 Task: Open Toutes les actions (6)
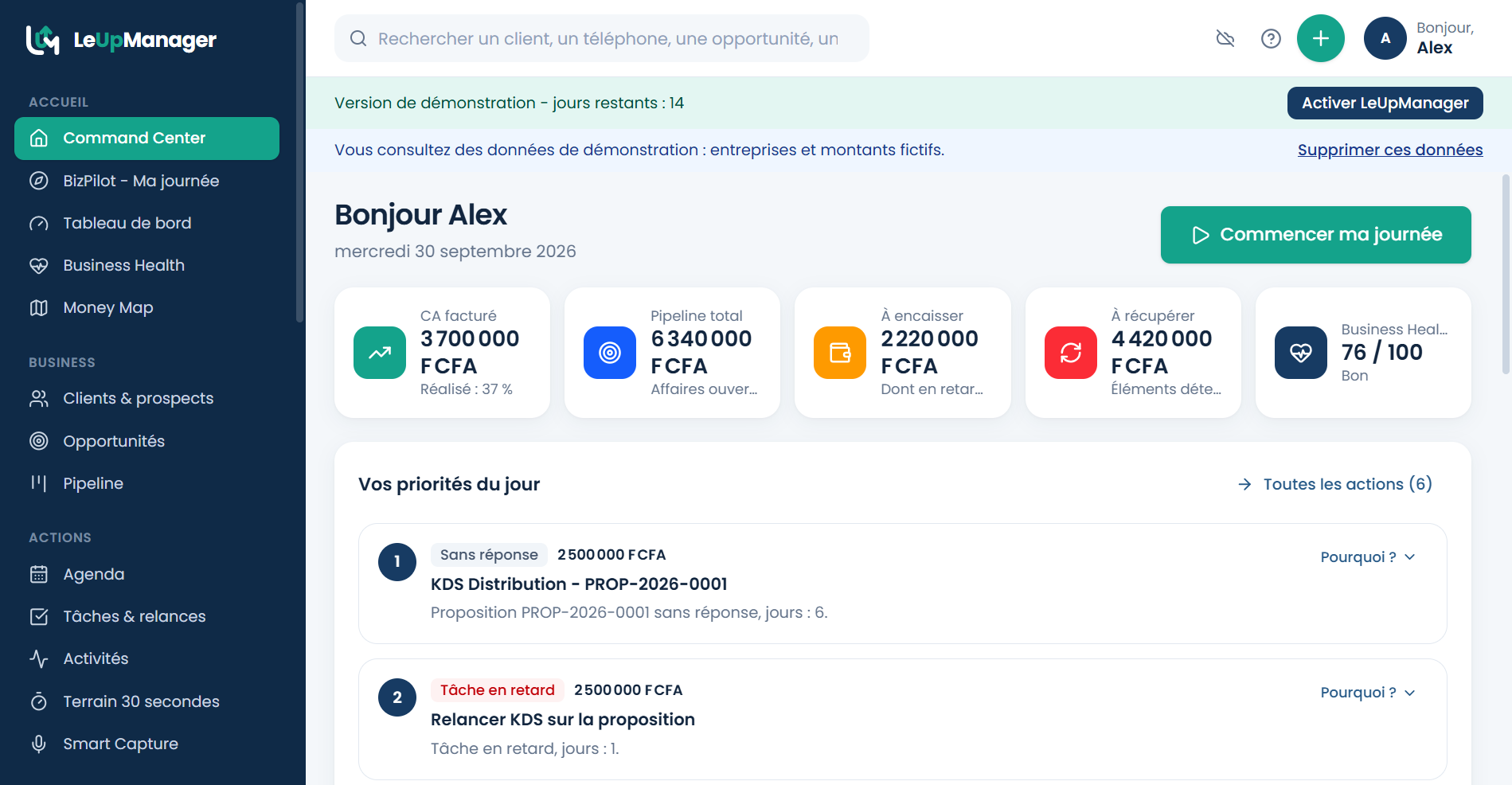(1335, 484)
